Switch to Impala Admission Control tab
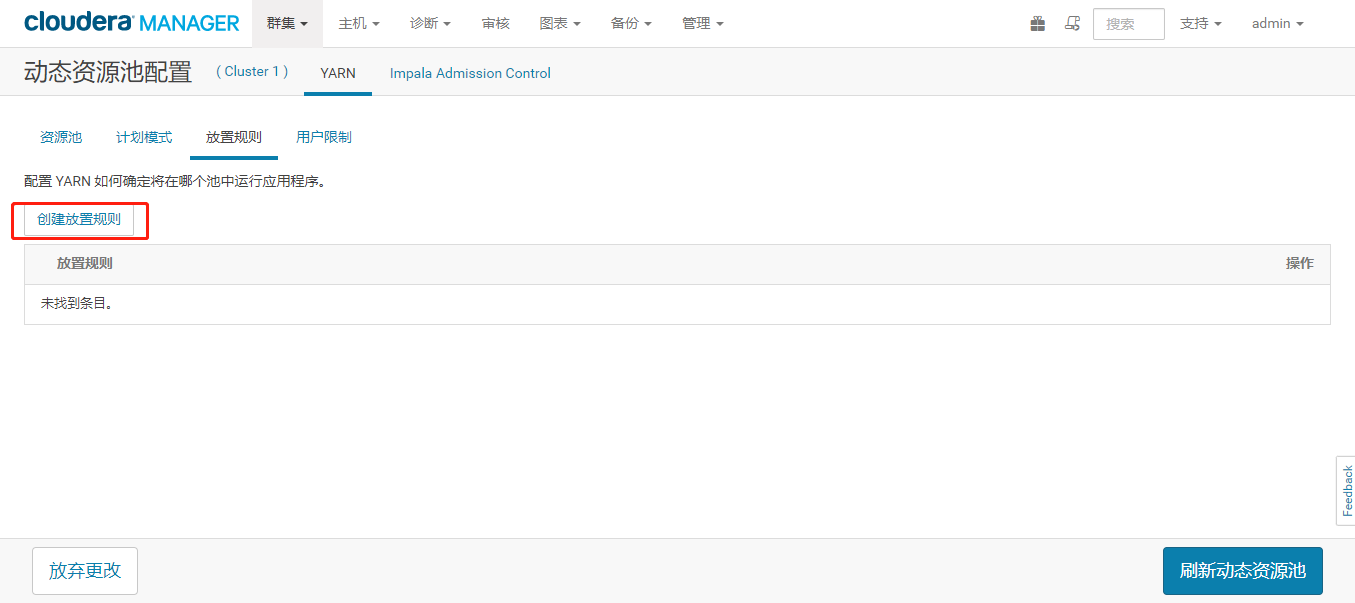 coord(470,73)
